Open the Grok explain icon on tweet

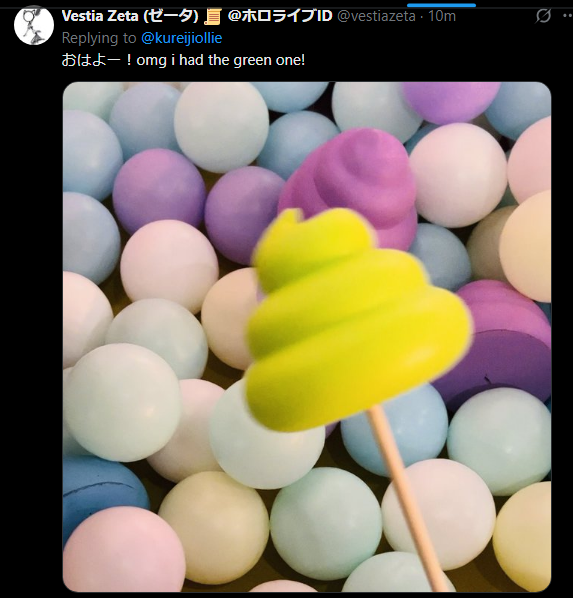click(543, 16)
